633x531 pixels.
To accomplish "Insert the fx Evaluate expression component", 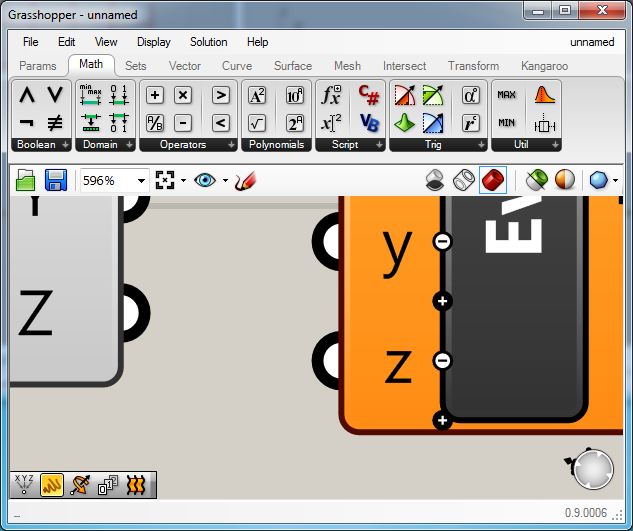I will (x=331, y=95).
